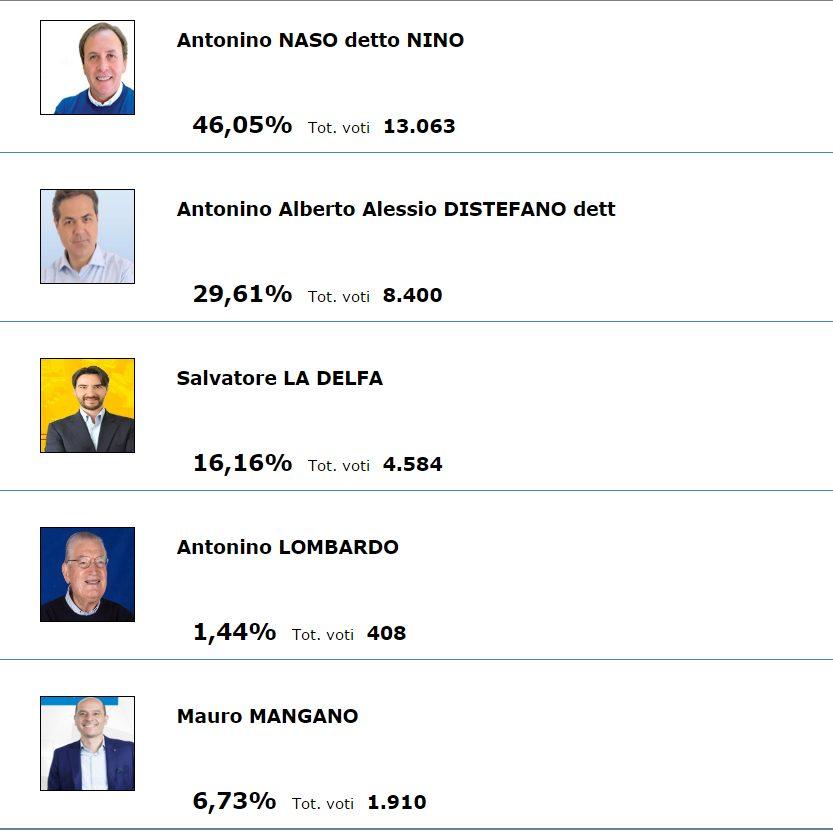The width and height of the screenshot is (833, 831).
Task: Select the 4.584 total votes value
Action: 412,465
